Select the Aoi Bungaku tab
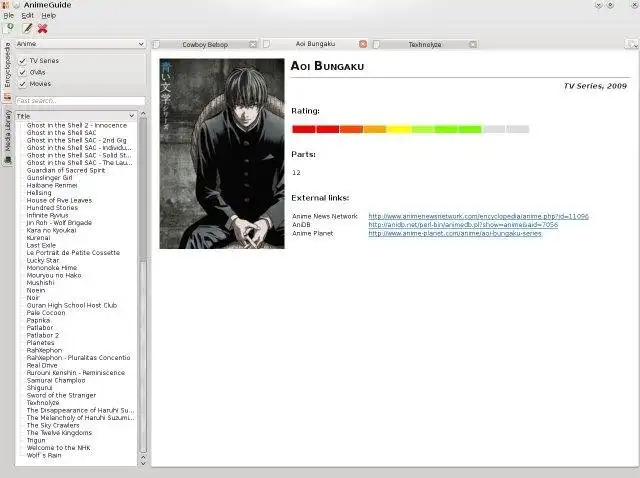640x478 pixels. (315, 44)
